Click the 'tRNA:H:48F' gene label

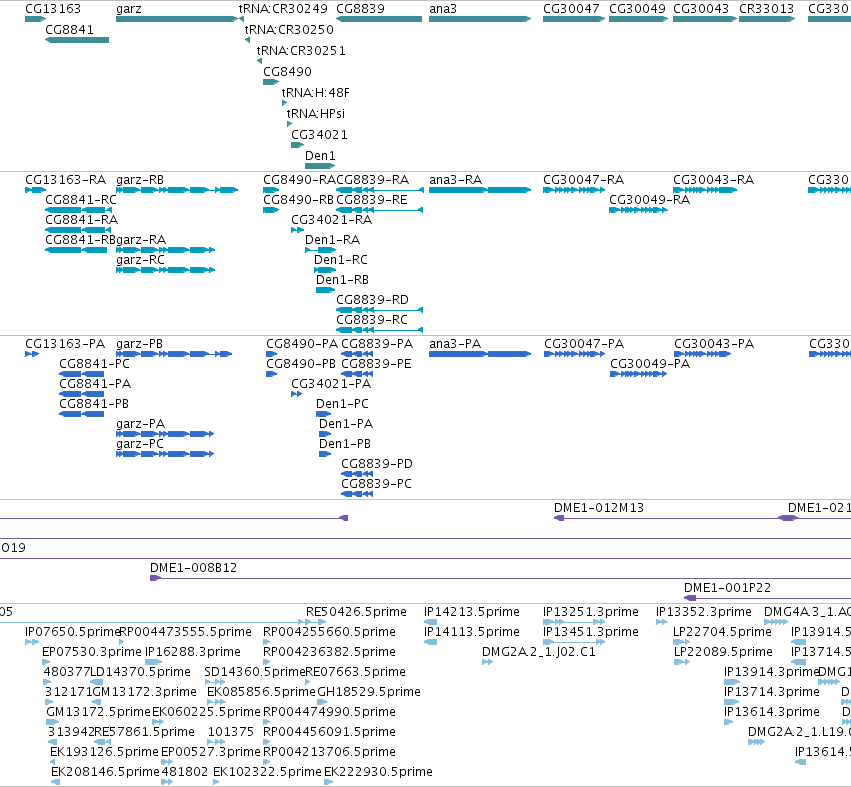pyautogui.click(x=315, y=93)
